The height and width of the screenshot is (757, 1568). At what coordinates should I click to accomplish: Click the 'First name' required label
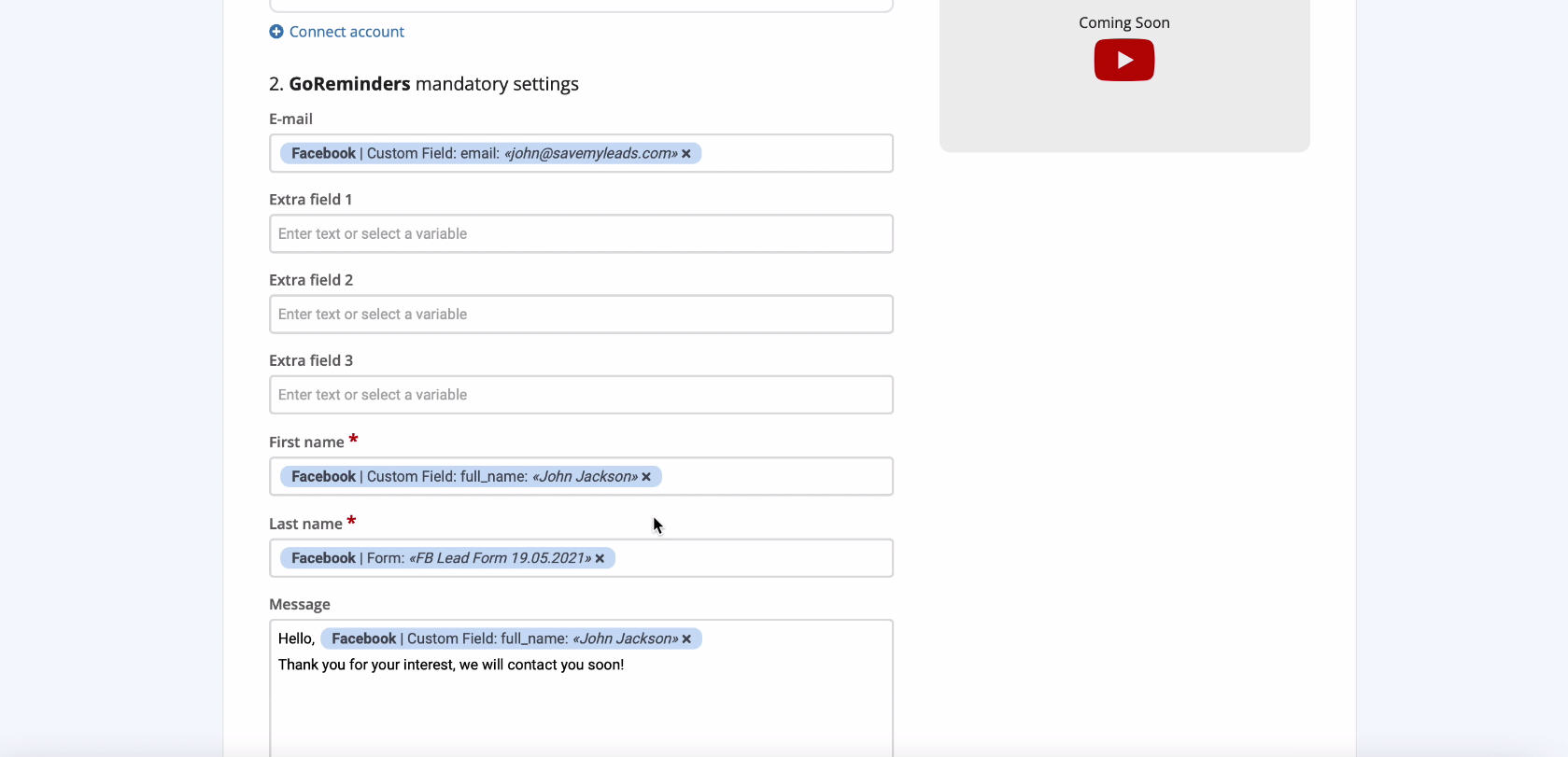[x=314, y=442]
